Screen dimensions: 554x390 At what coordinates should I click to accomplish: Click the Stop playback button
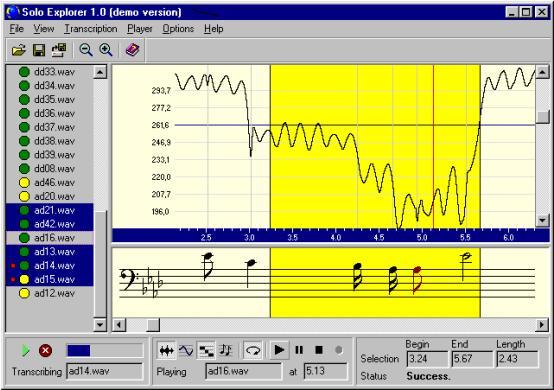(319, 350)
